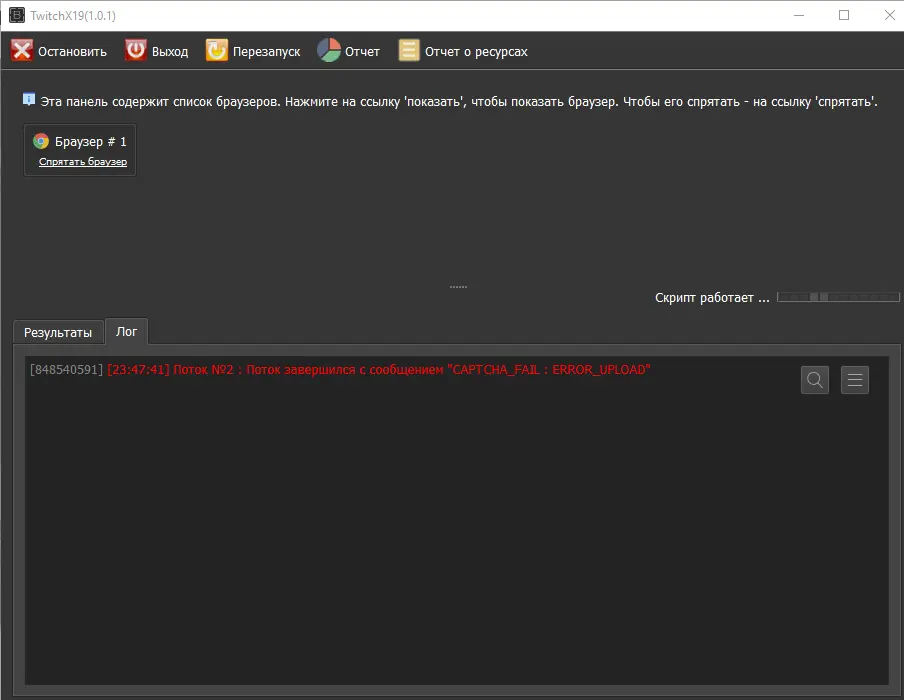
Task: Click the dotted panel splitter handle
Action: (x=458, y=287)
